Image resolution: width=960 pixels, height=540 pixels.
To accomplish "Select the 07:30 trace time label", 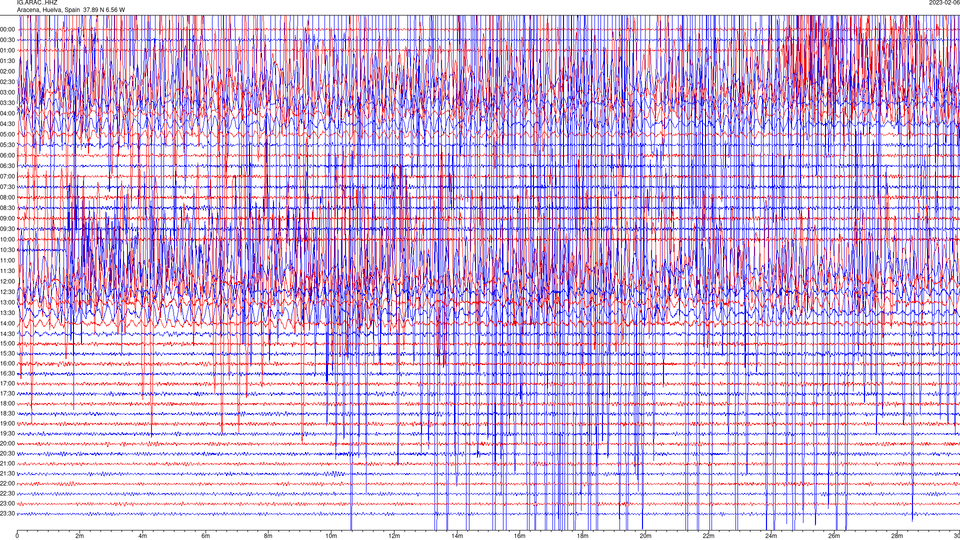I will 7,187.
